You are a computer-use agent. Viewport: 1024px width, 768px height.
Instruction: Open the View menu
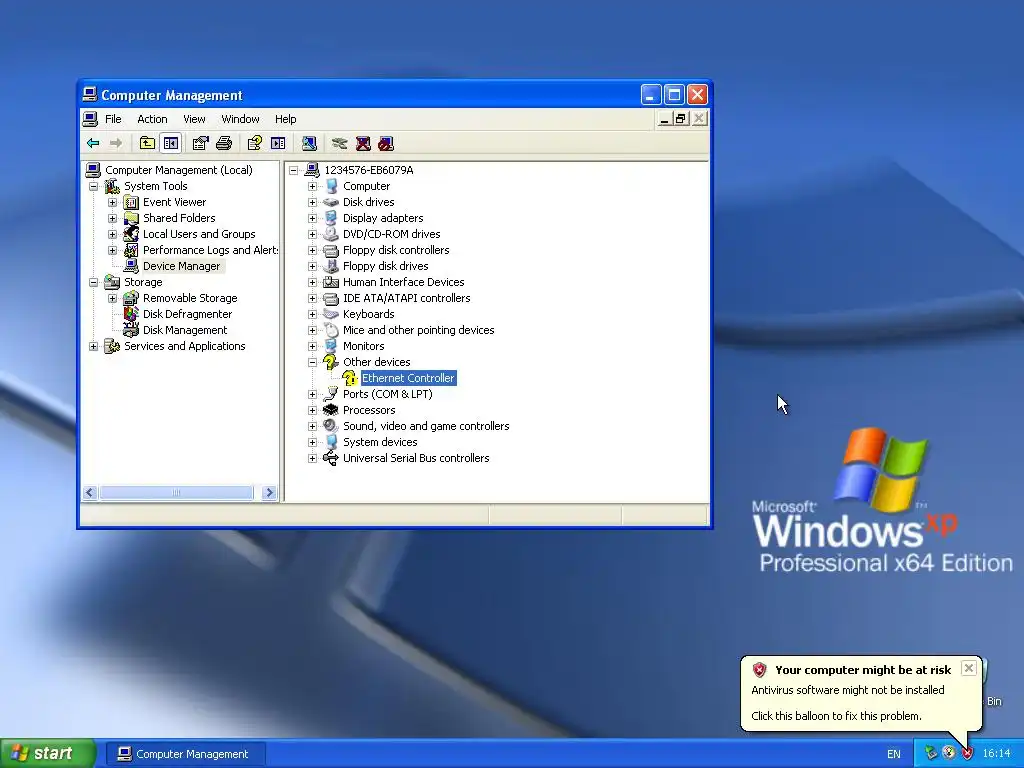click(x=194, y=119)
